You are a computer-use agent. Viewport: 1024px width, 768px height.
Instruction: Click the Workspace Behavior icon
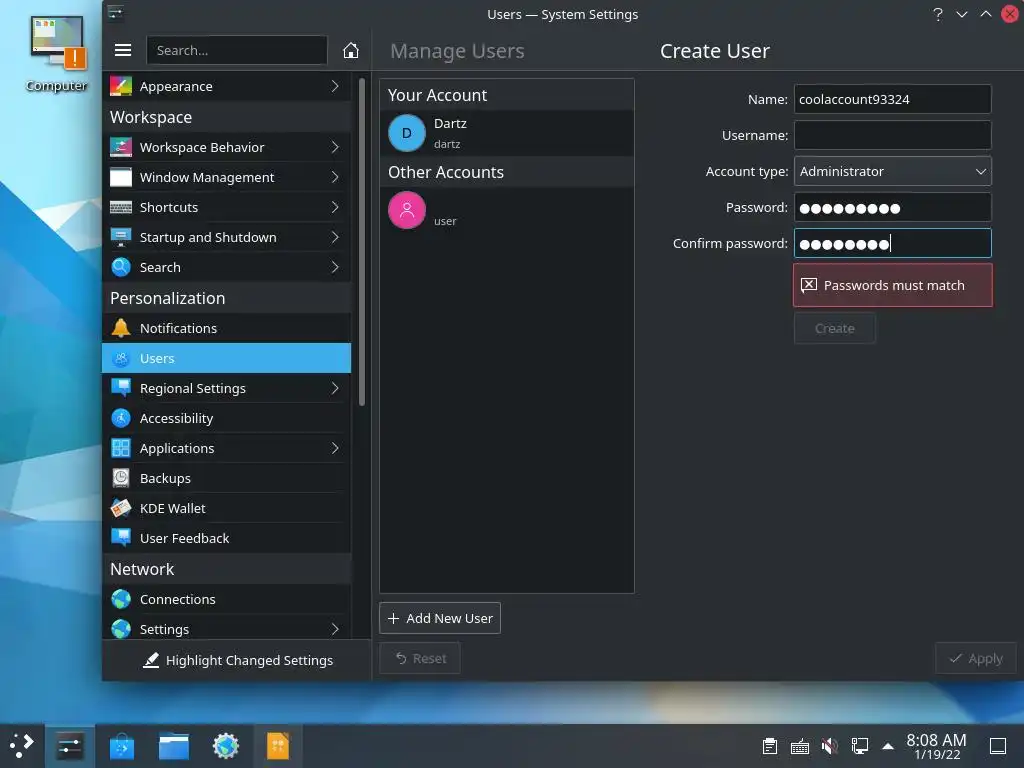click(121, 147)
